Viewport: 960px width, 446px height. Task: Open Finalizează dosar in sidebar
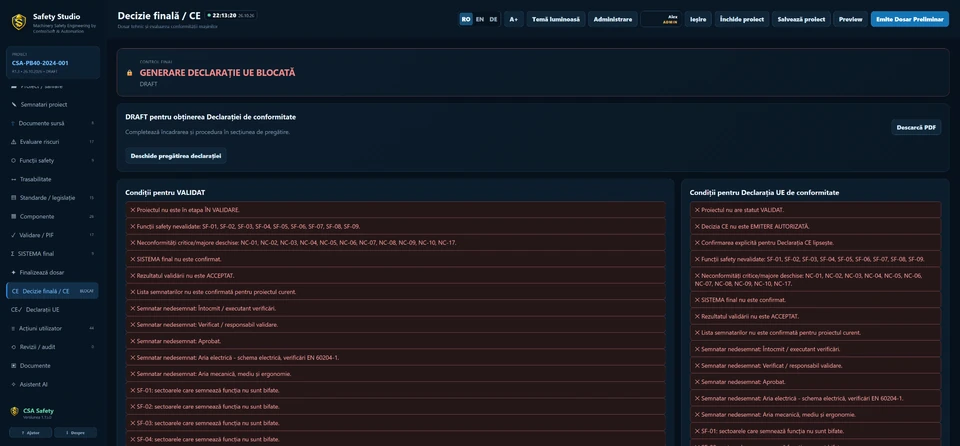point(53,273)
